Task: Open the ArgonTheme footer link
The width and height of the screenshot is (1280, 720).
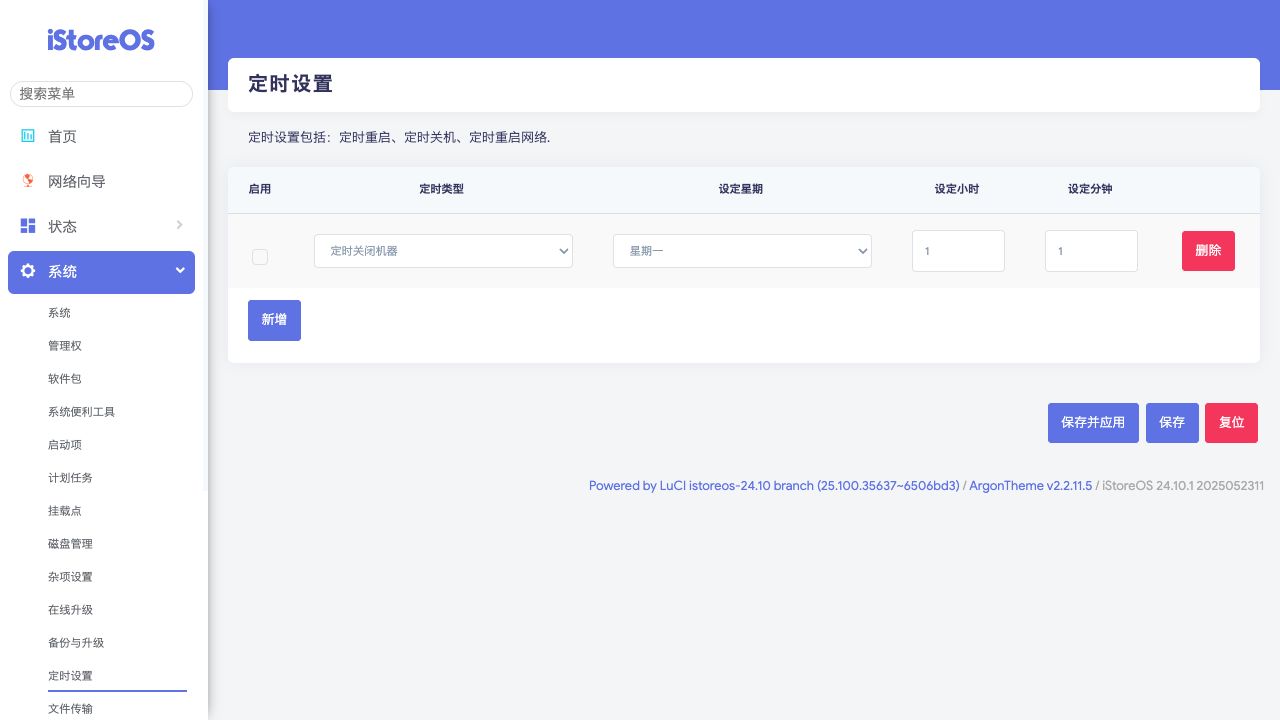Action: pos(1031,486)
